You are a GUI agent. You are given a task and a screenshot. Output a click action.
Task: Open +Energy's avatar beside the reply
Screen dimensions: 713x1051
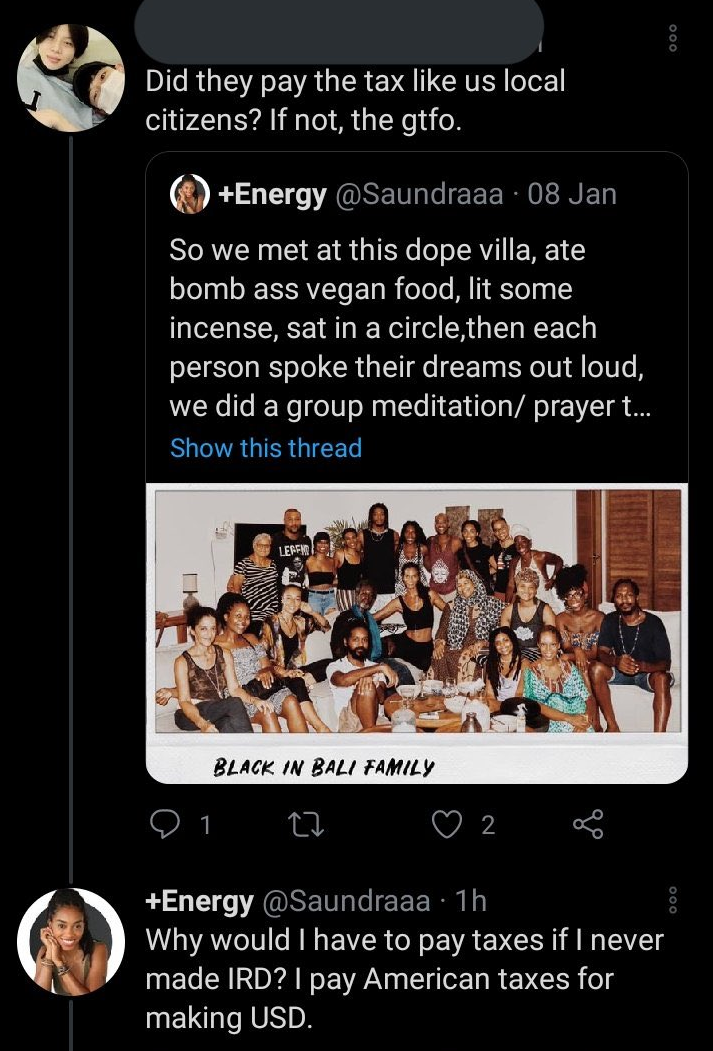coord(70,942)
